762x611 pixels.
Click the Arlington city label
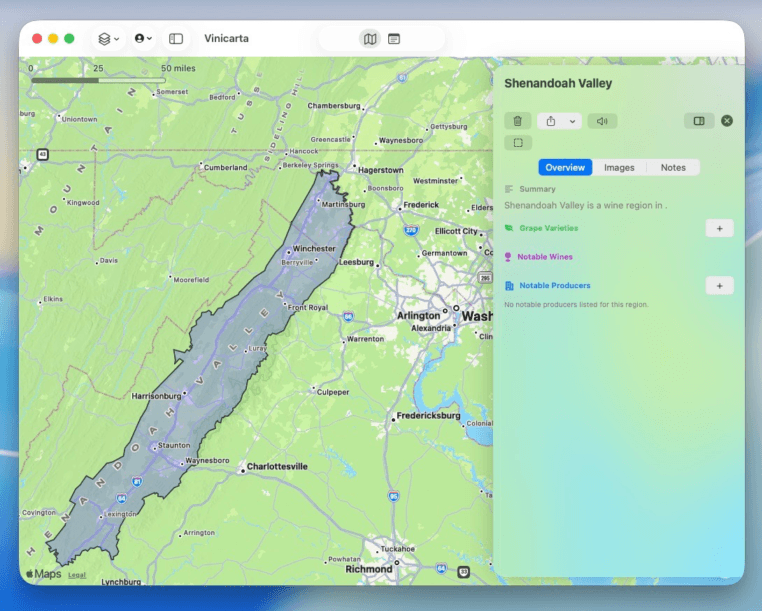tap(418, 316)
